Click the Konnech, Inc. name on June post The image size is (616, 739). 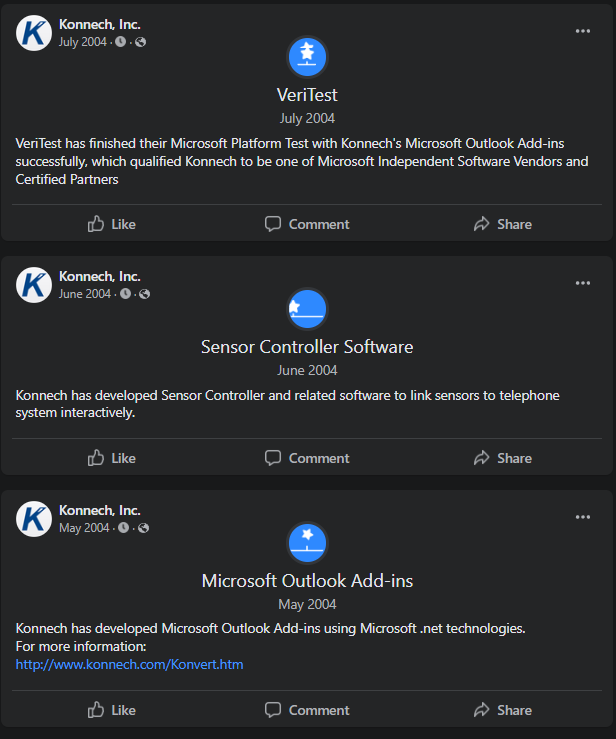99,276
